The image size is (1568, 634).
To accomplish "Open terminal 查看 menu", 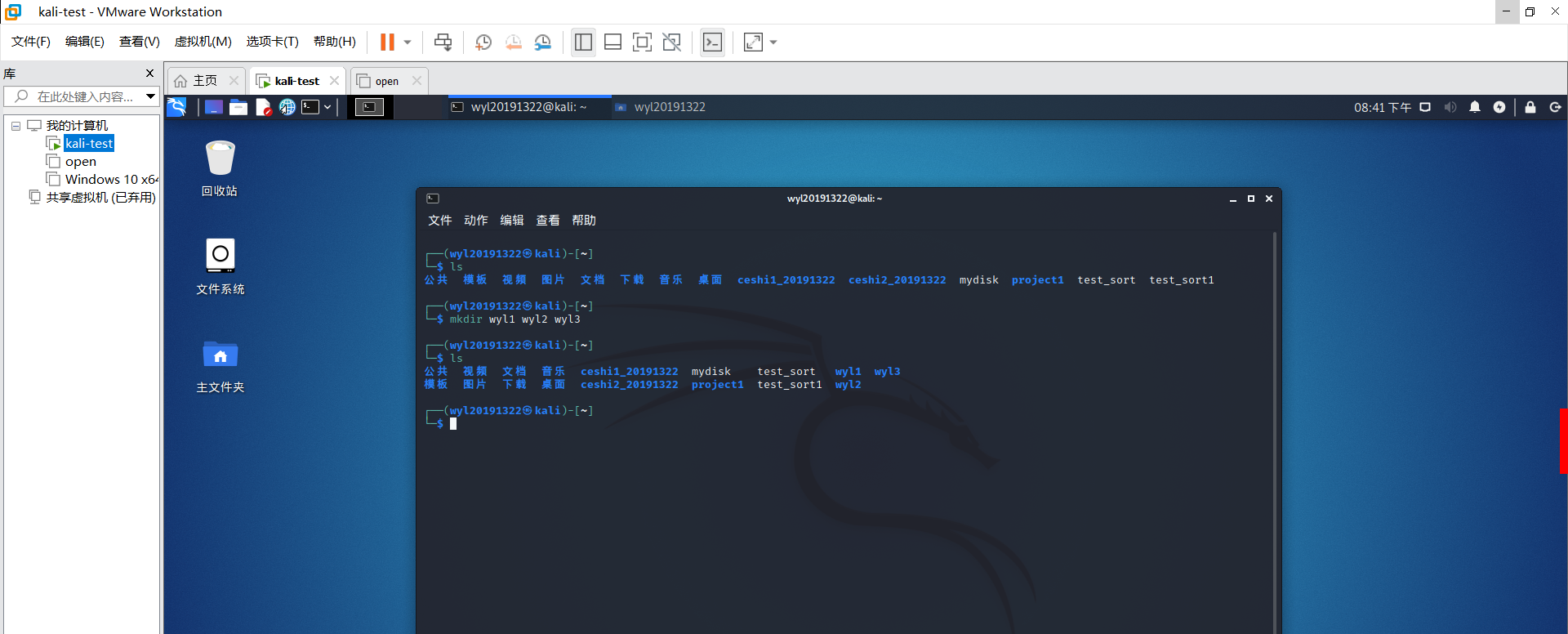I will 547,221.
